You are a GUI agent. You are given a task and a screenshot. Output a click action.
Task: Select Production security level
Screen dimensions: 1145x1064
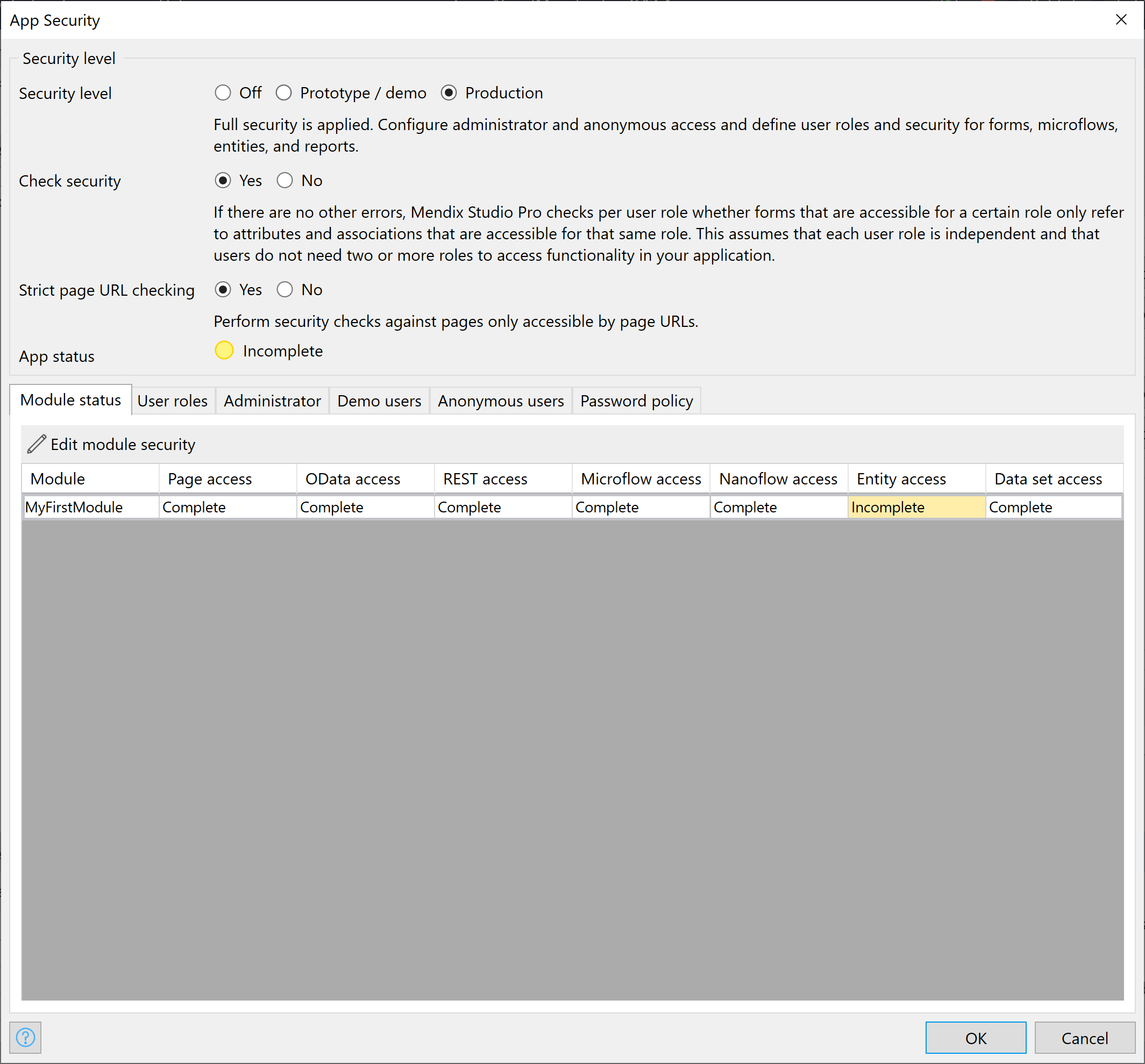449,92
